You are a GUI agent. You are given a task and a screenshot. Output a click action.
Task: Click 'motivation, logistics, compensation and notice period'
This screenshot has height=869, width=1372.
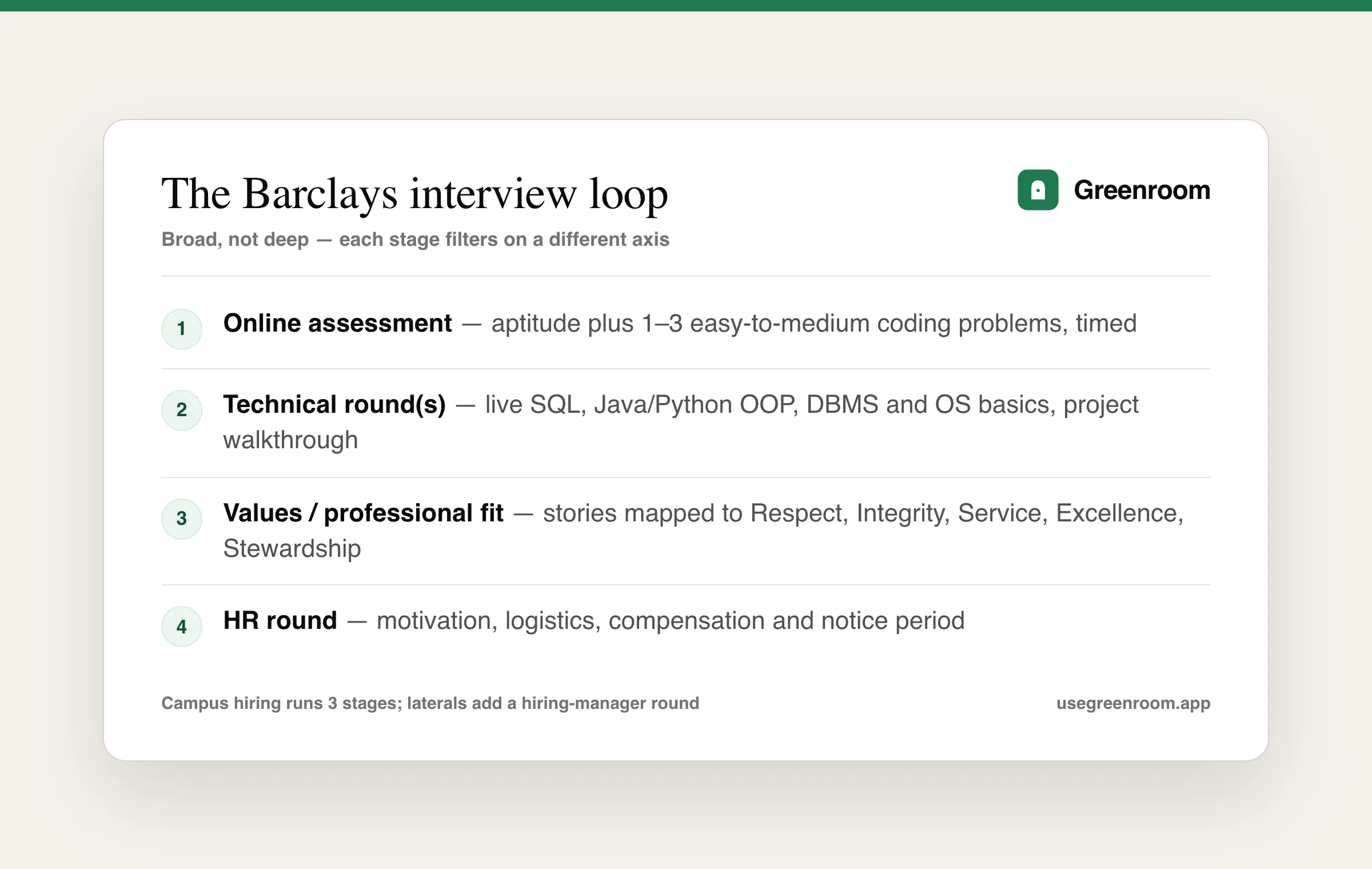(671, 621)
